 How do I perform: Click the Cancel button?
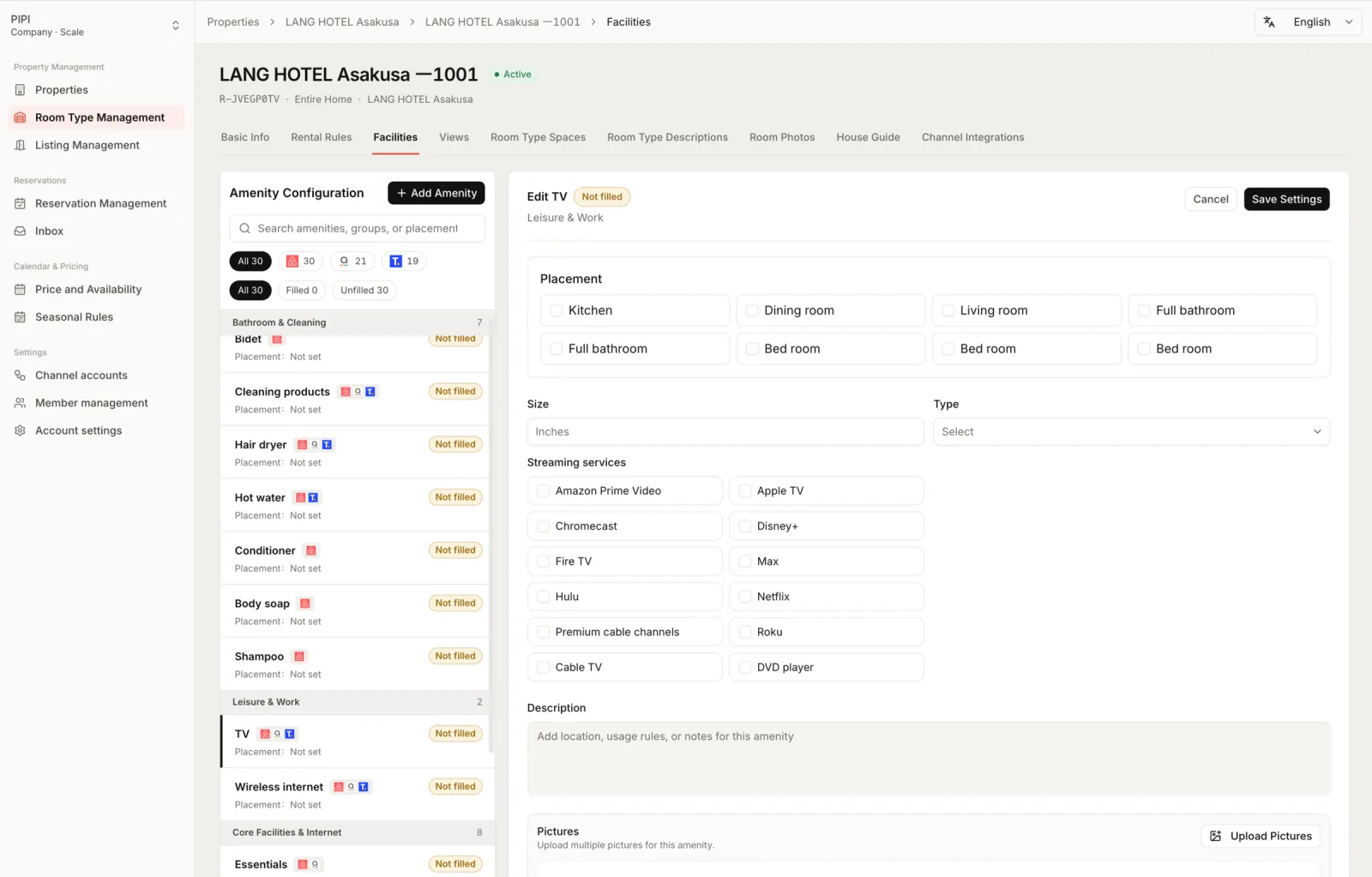point(1211,199)
